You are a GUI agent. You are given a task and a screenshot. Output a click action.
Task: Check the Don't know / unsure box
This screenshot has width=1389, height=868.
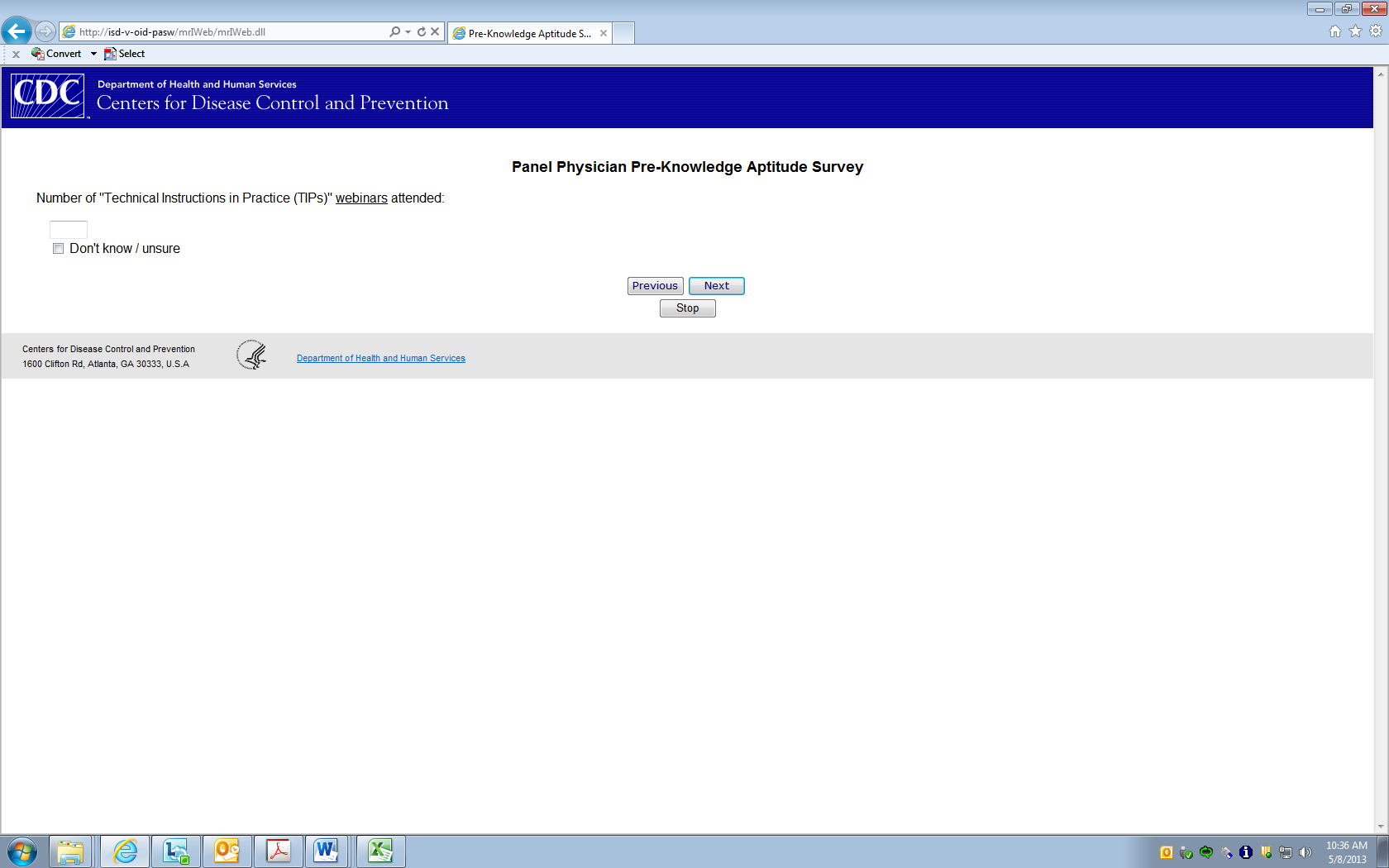tap(58, 249)
